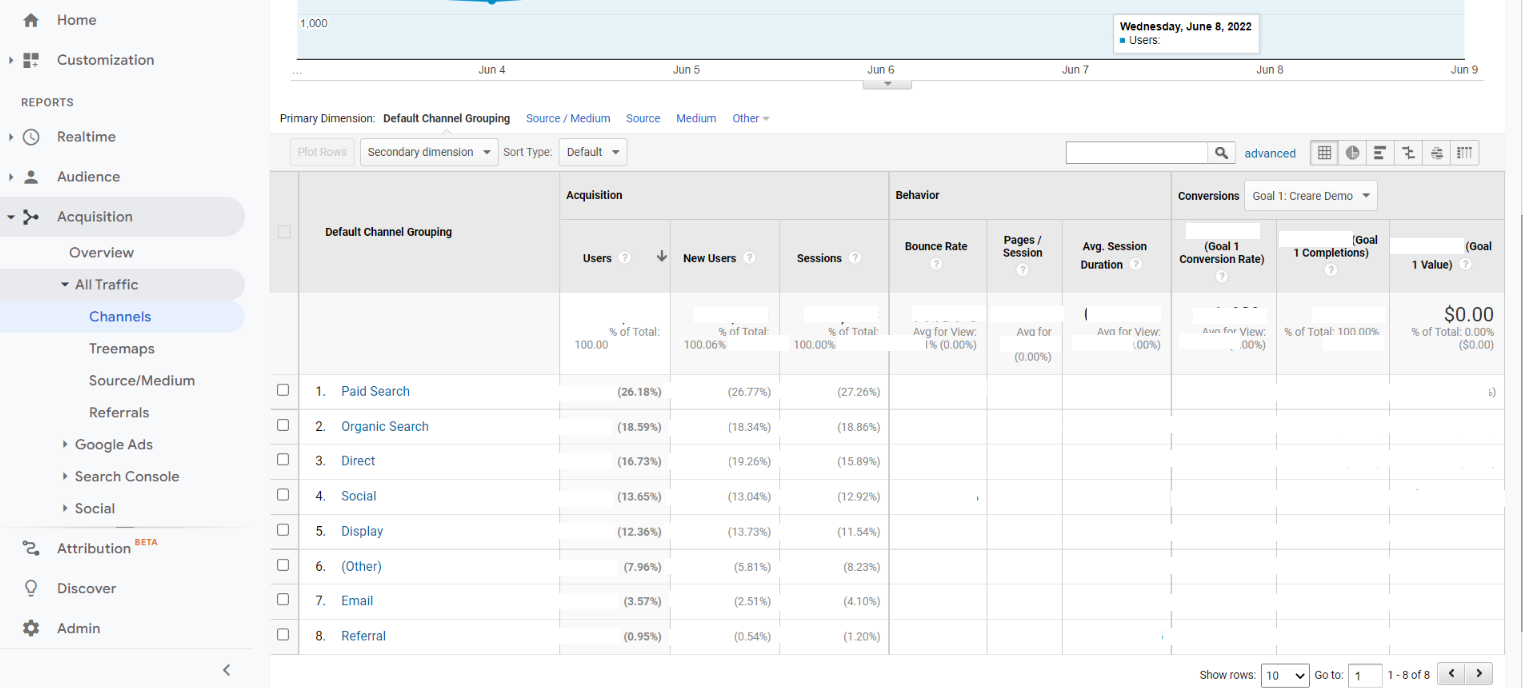Click the New Users help icon
Screen dimensions: 1523x688
749,258
